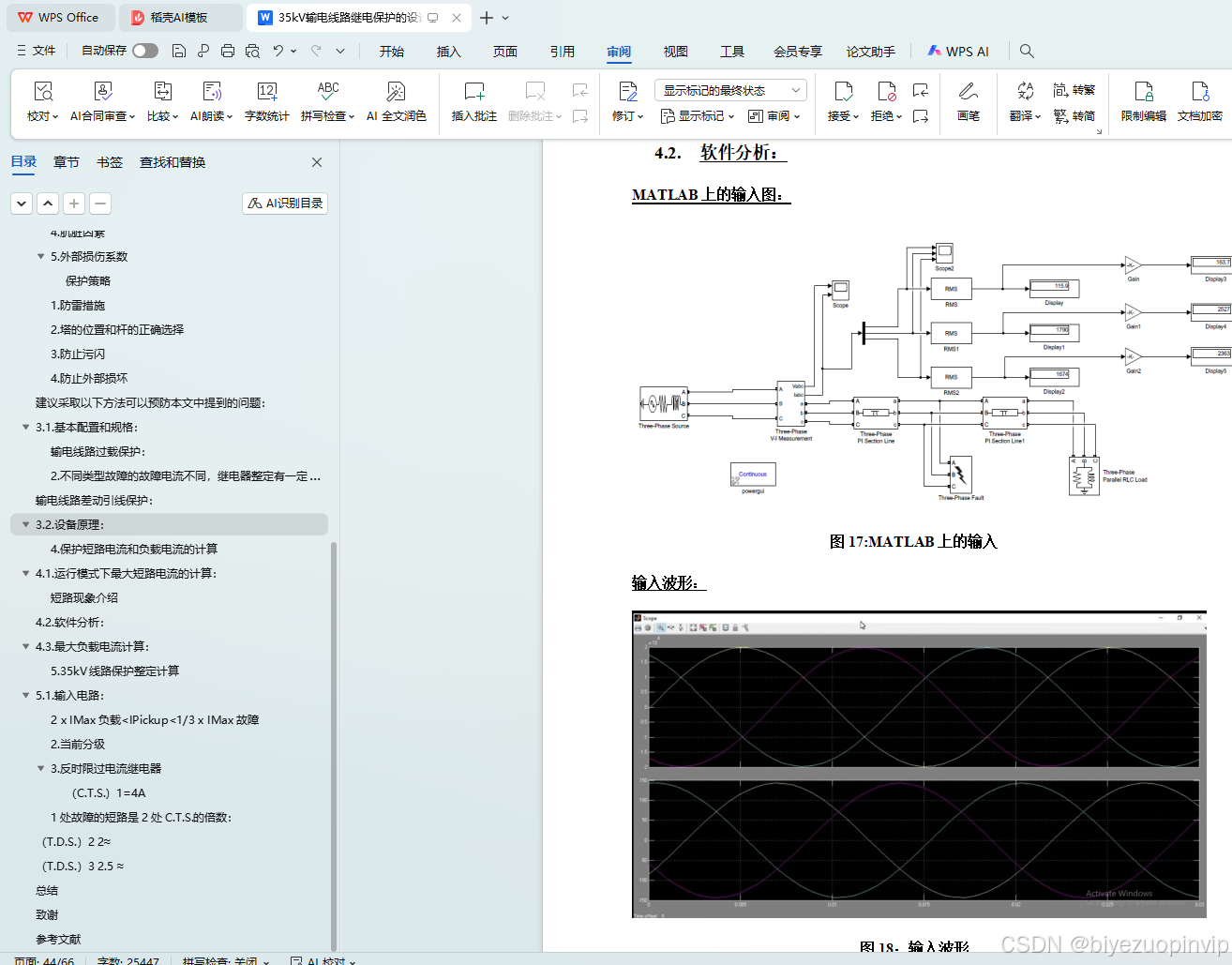
Task: Open the 审阅 pane dropdown
Action: (x=774, y=116)
